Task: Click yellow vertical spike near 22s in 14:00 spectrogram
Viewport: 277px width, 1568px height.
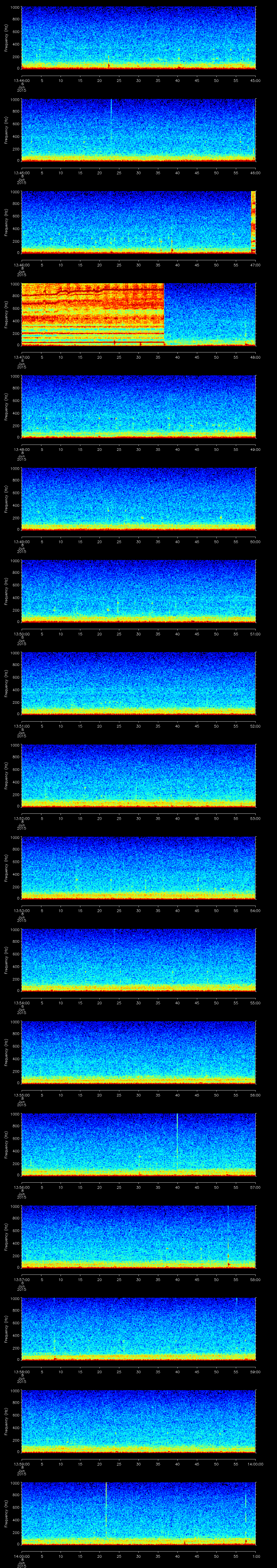Action: pos(106,1510)
